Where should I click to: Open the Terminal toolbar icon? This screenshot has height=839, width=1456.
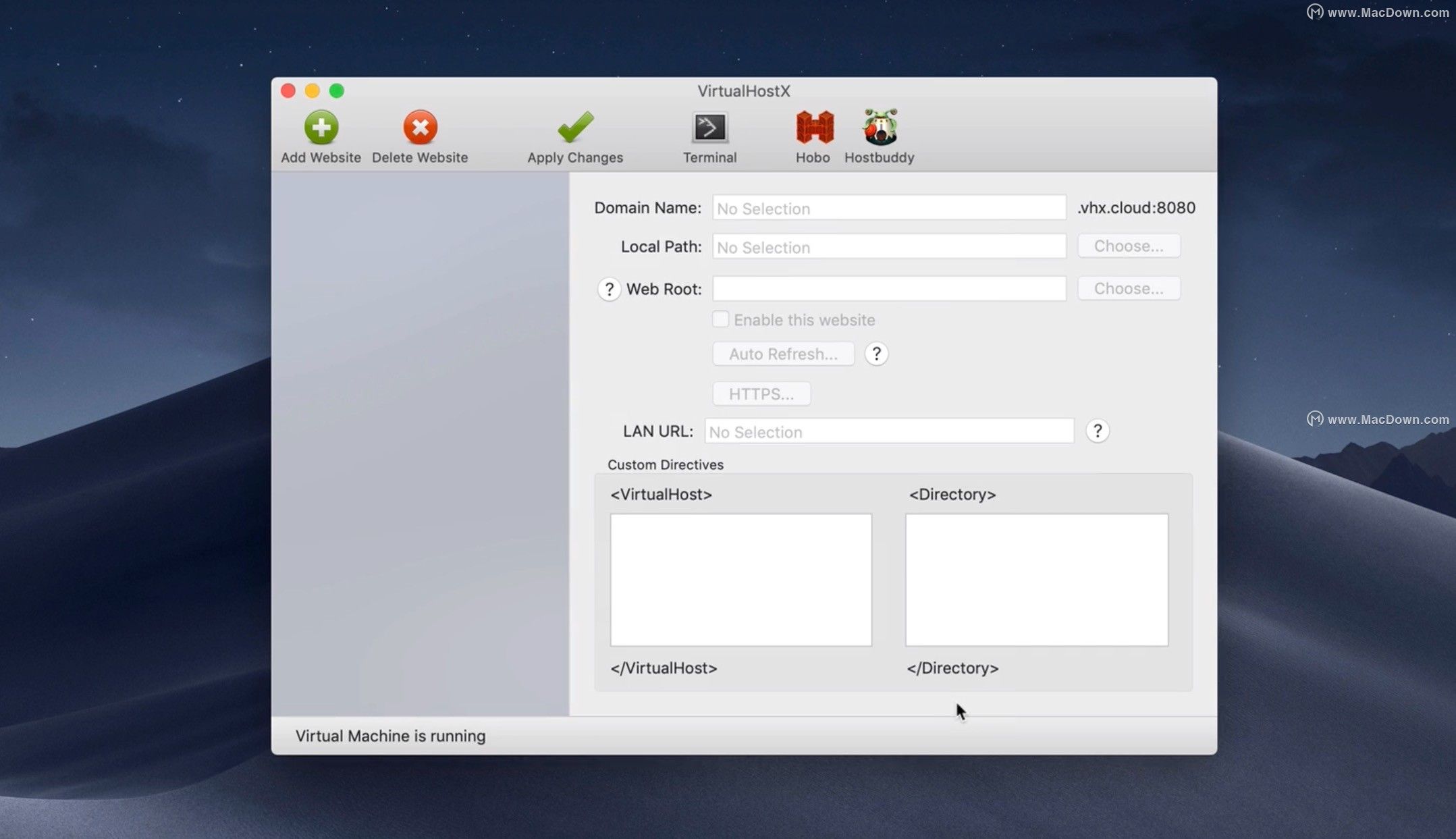(709, 128)
